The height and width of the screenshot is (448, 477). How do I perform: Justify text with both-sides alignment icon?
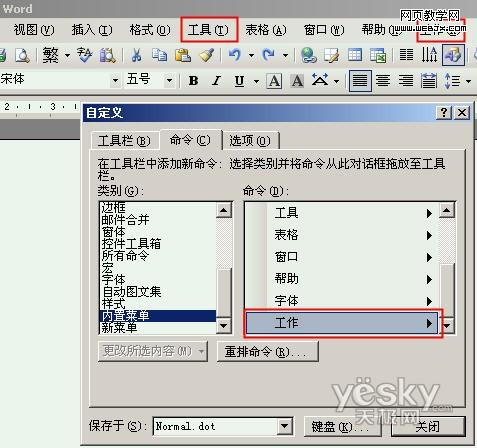[360, 81]
